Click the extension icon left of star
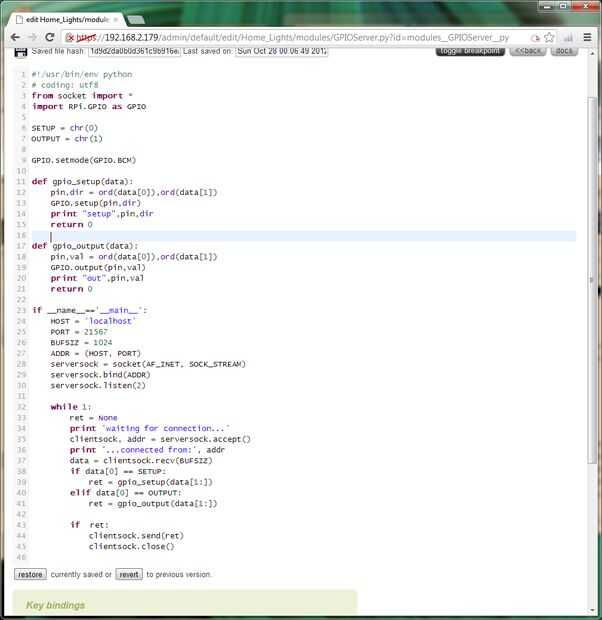The image size is (602, 620). tap(535, 38)
